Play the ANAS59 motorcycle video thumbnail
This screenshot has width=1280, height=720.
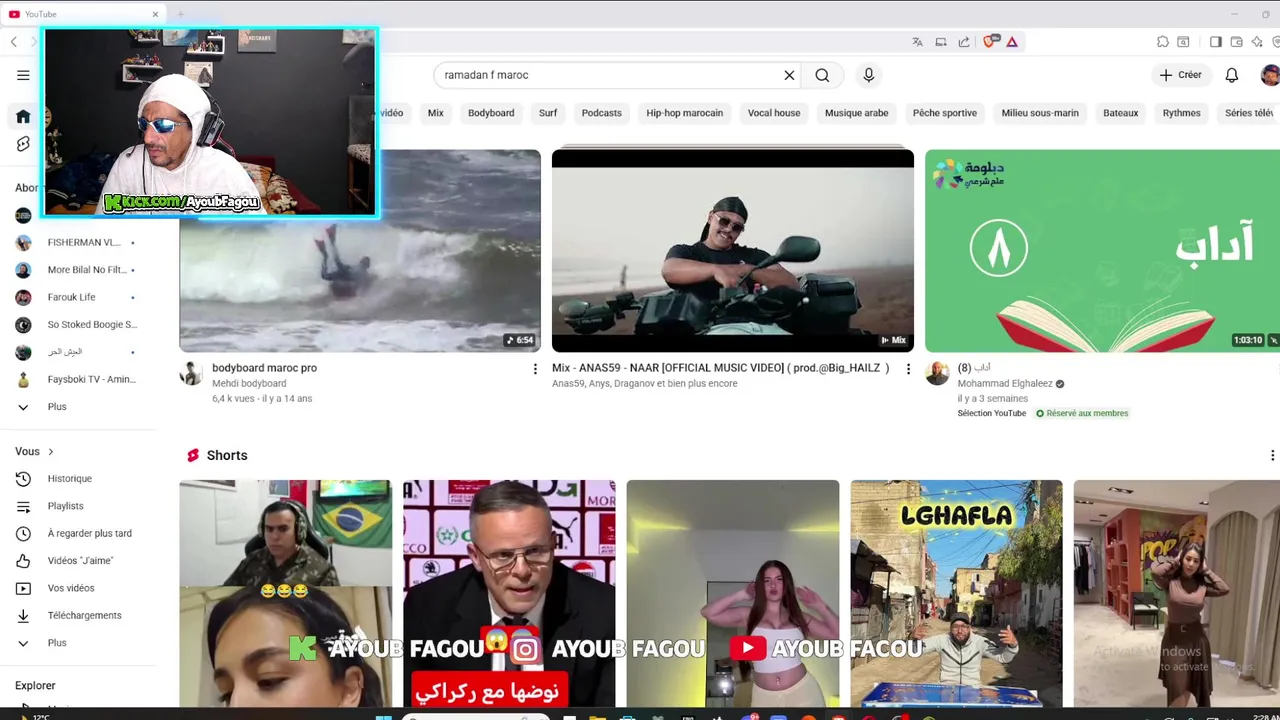(733, 250)
